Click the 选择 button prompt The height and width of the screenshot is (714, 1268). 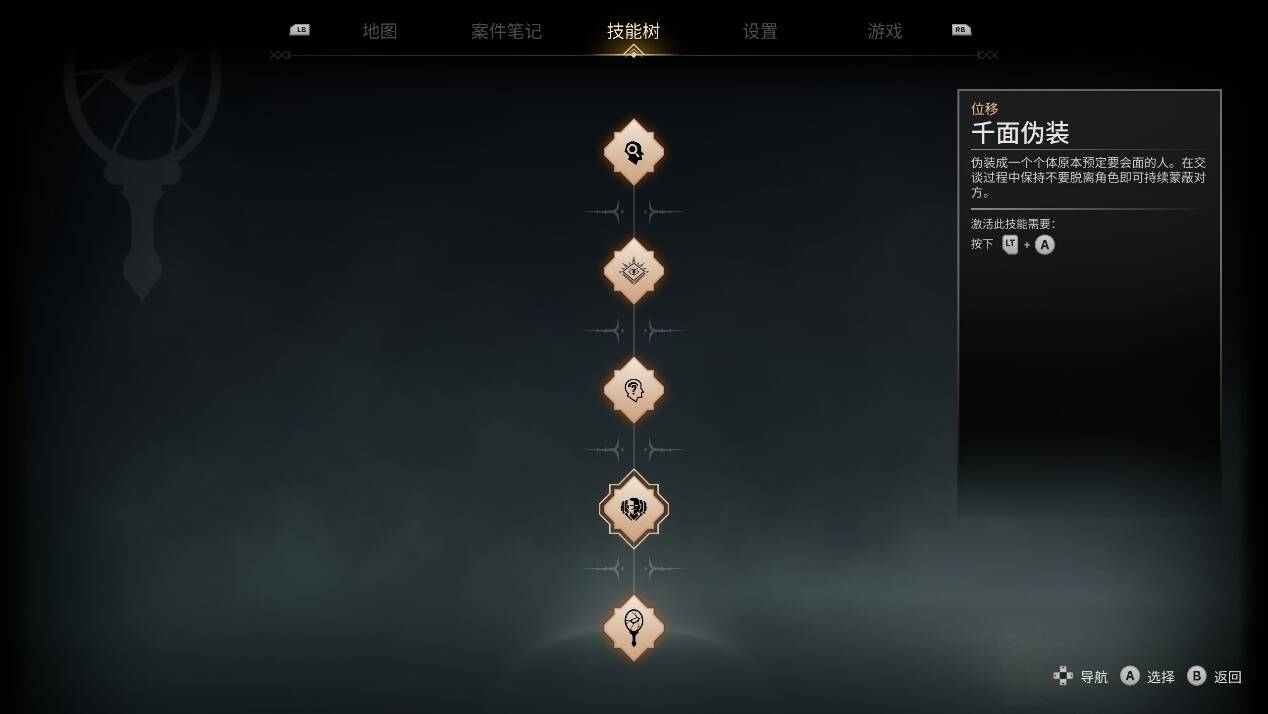1148,676
